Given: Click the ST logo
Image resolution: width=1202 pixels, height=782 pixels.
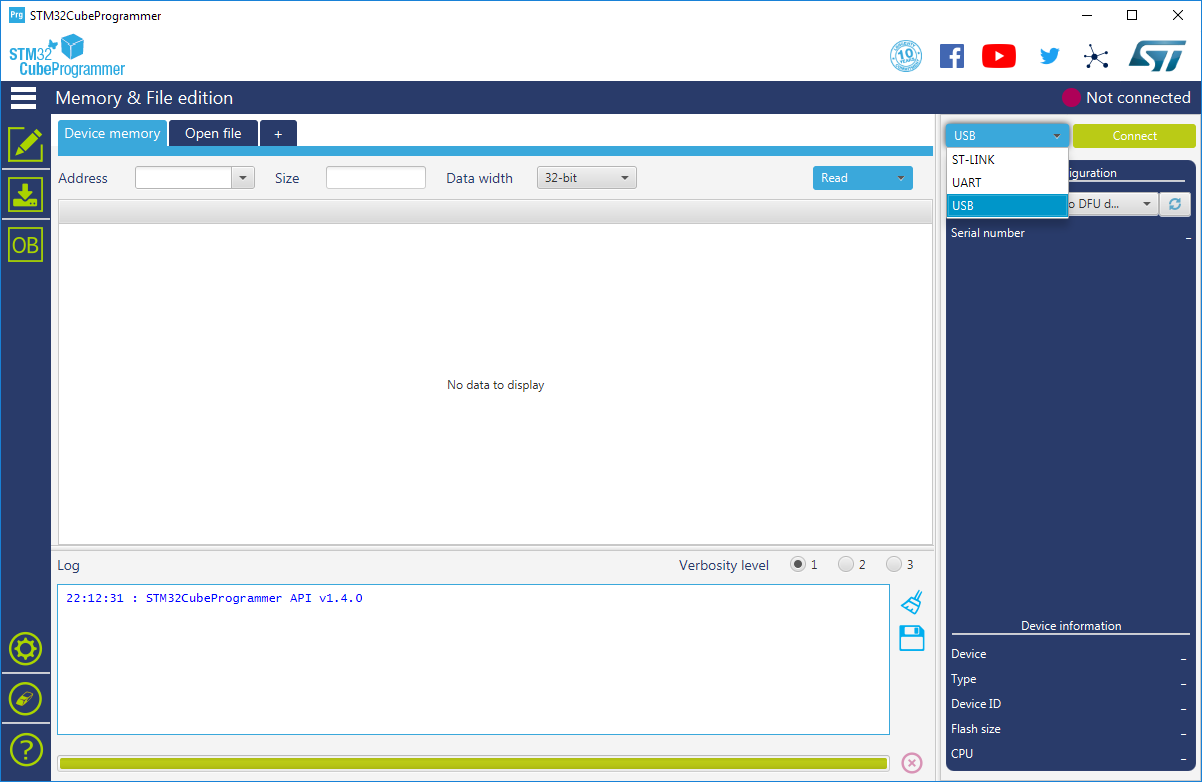Looking at the screenshot, I should pos(1157,55).
